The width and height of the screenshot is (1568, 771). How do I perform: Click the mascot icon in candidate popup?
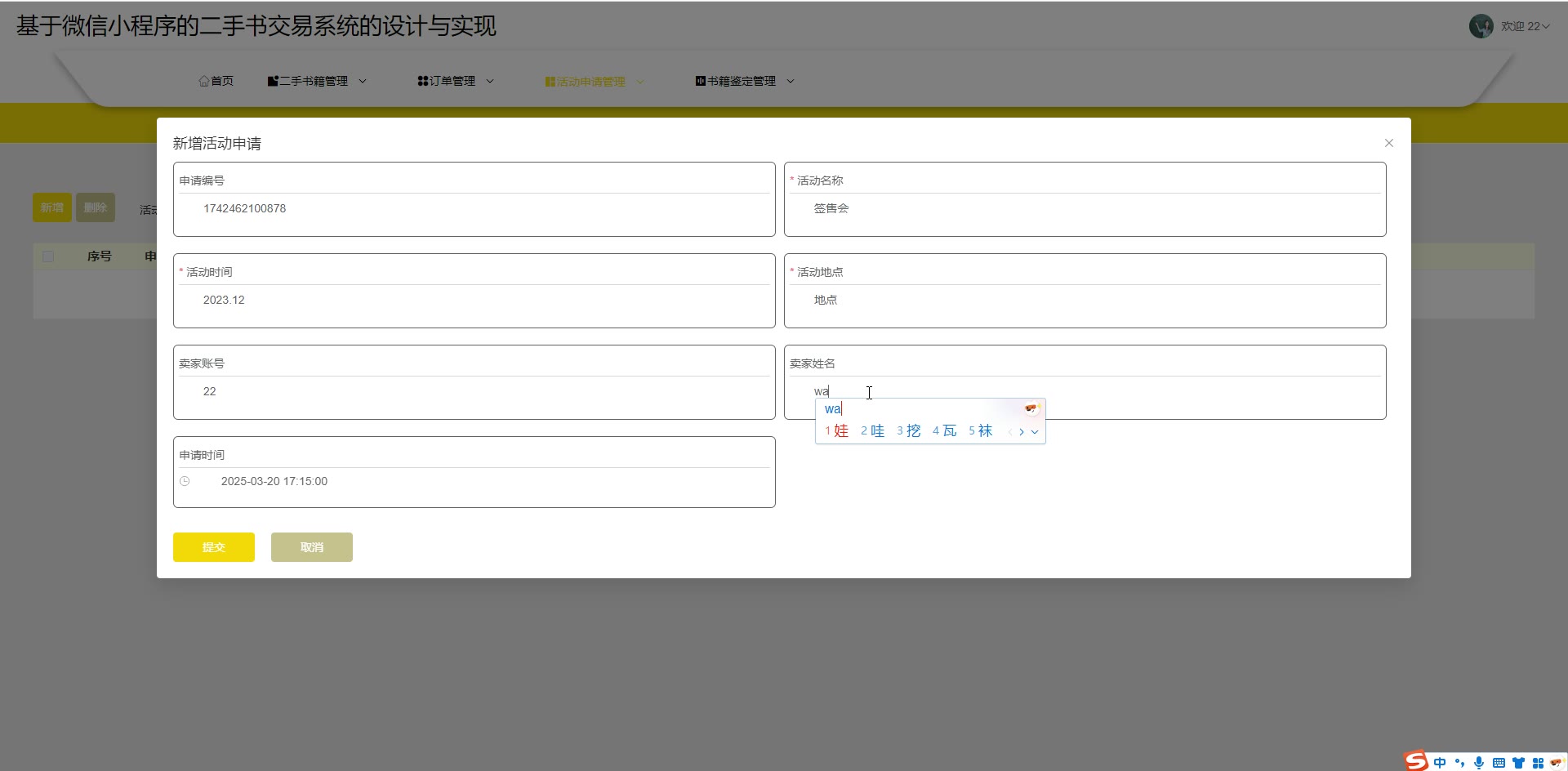(1031, 408)
